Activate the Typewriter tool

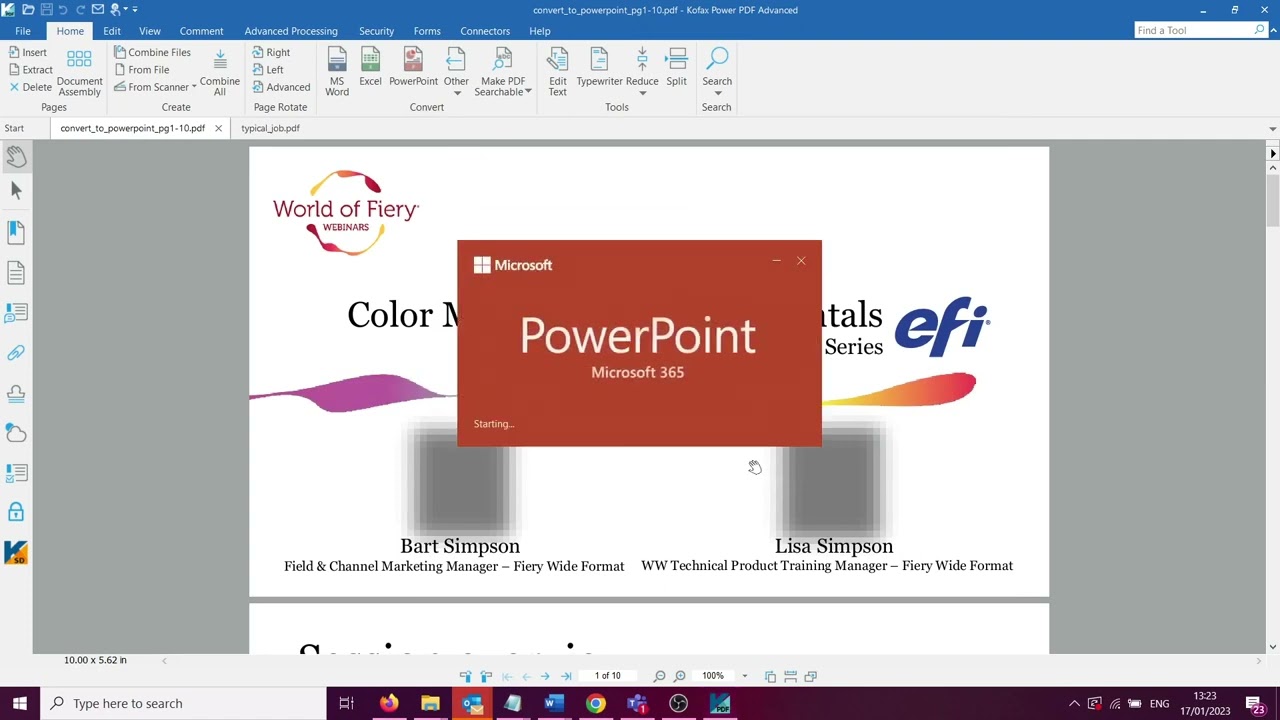599,68
